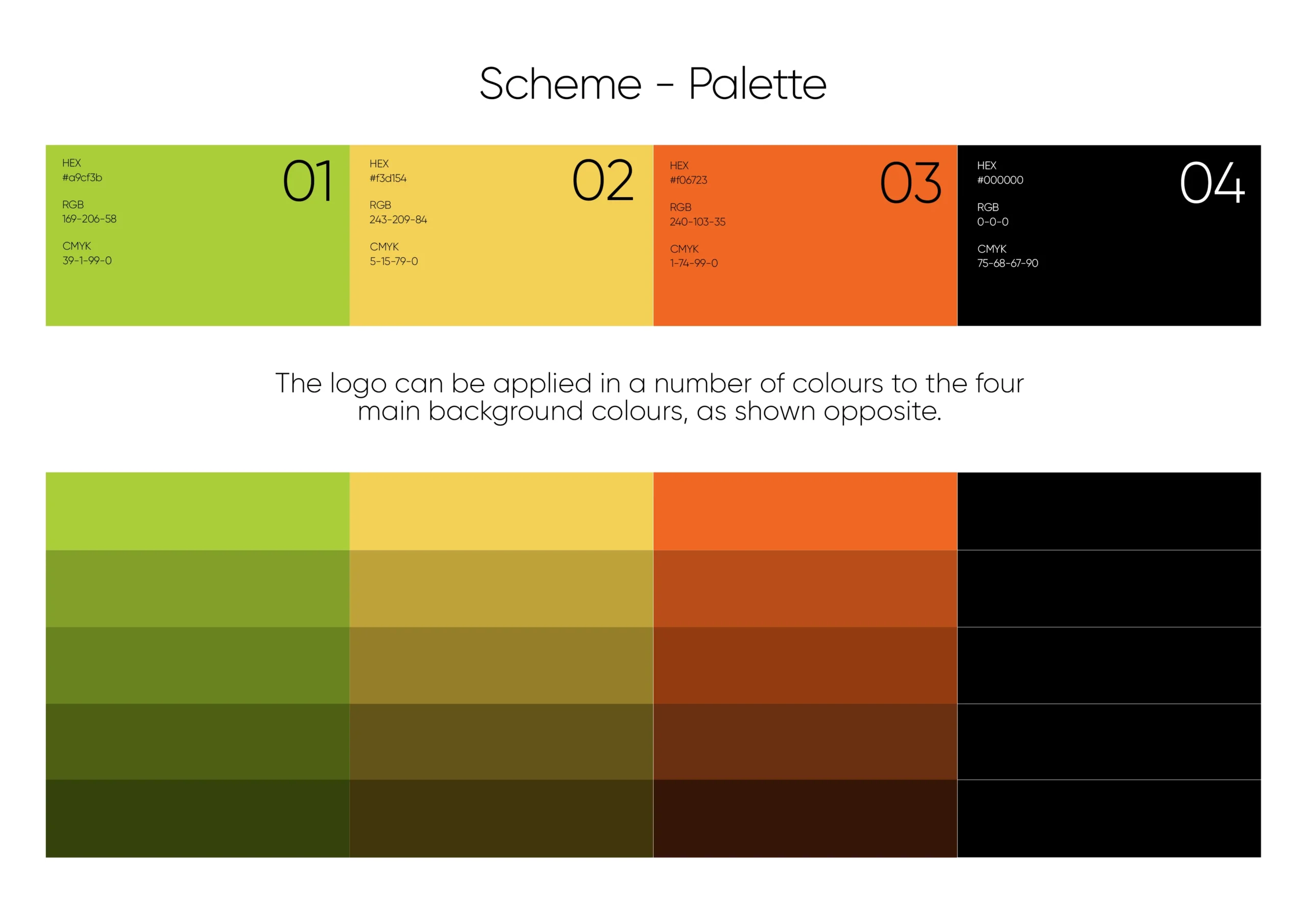Viewport: 1307px width, 924px height.
Task: Select the middle orange shade, third row
Action: [806, 666]
